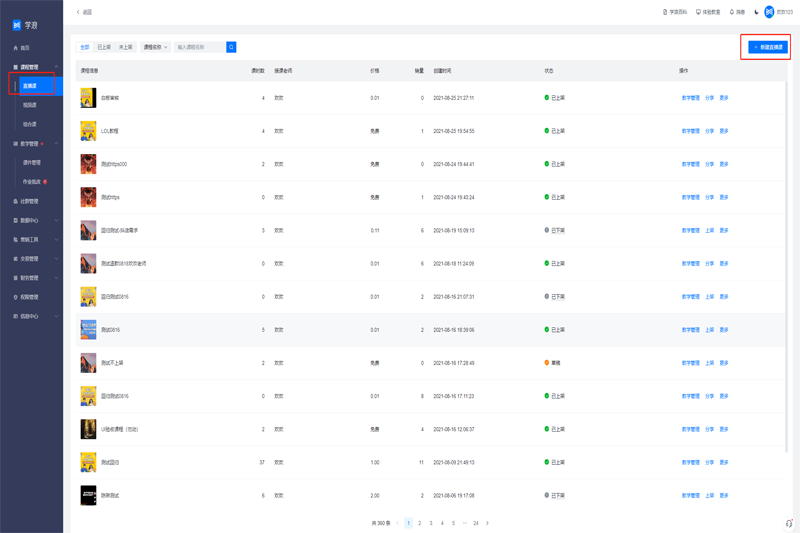Open 体验教室 from top bar
This screenshot has width=800, height=533.
708,12
